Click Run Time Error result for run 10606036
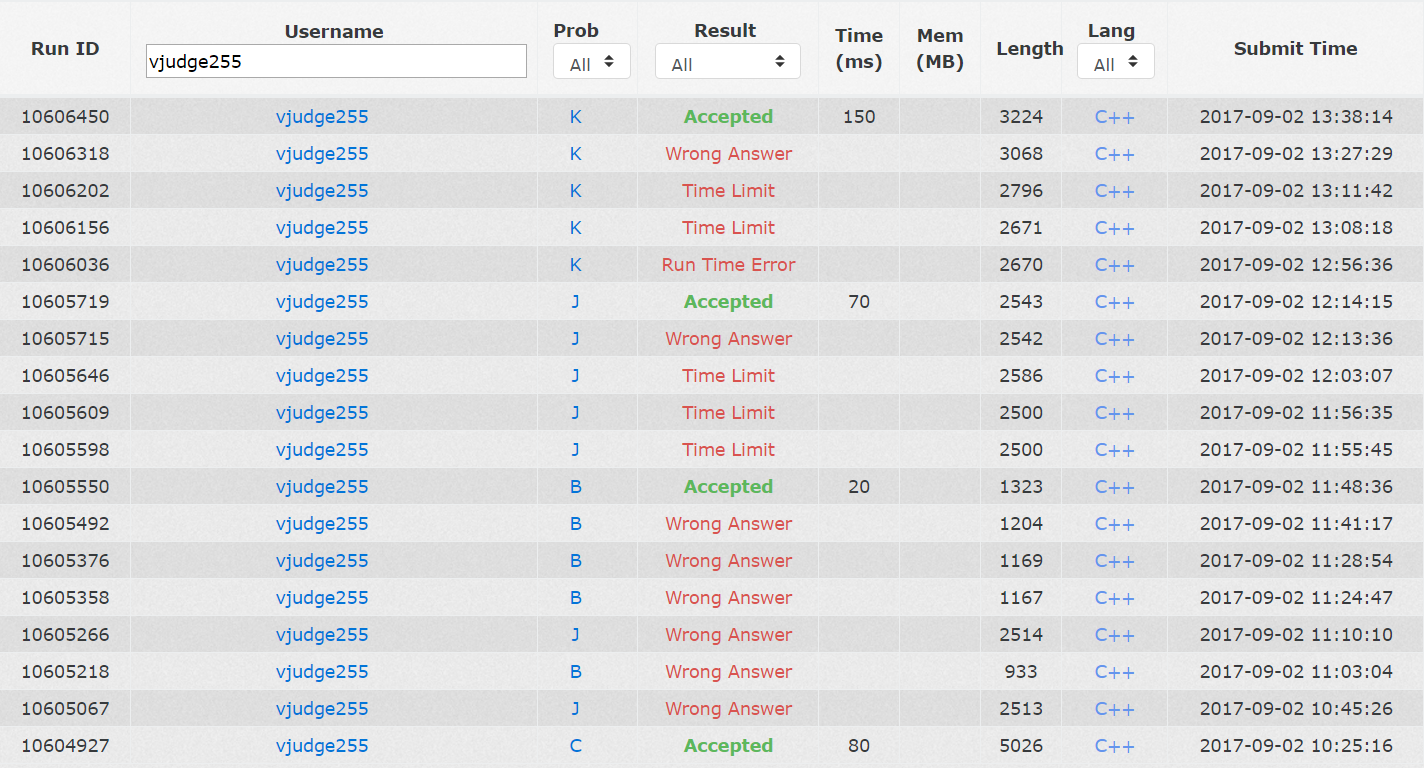 pos(728,265)
